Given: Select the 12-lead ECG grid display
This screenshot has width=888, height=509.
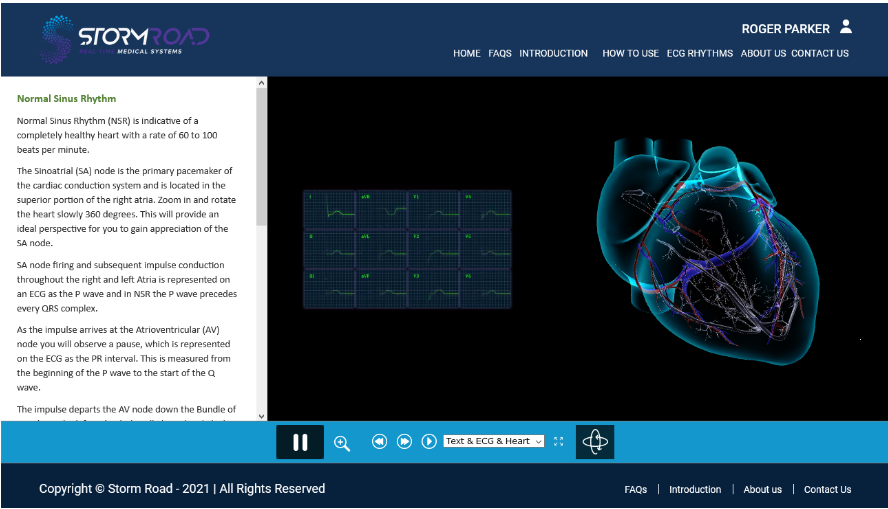Looking at the screenshot, I should coord(407,249).
